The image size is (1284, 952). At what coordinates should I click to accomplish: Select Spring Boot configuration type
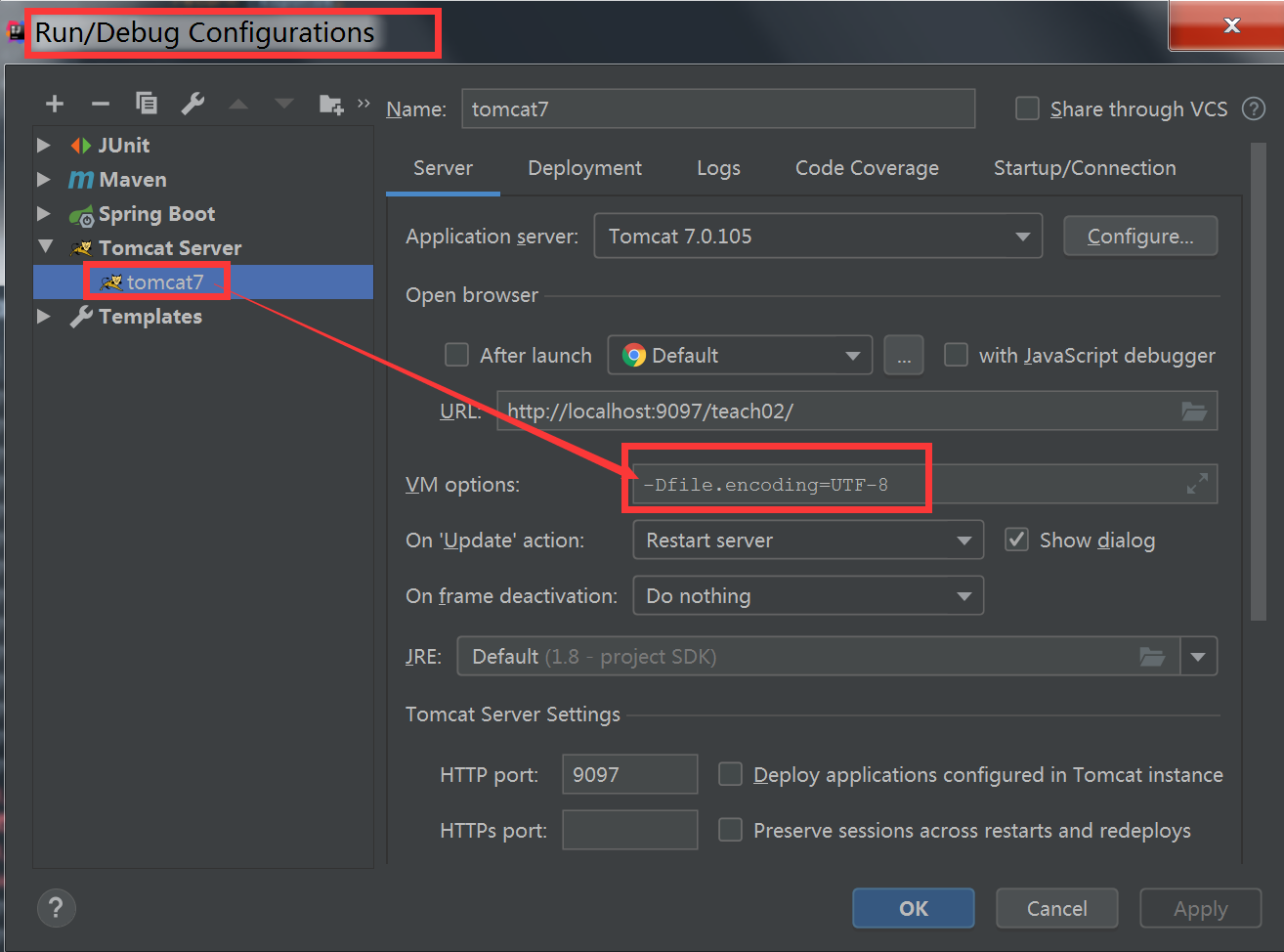(156, 214)
